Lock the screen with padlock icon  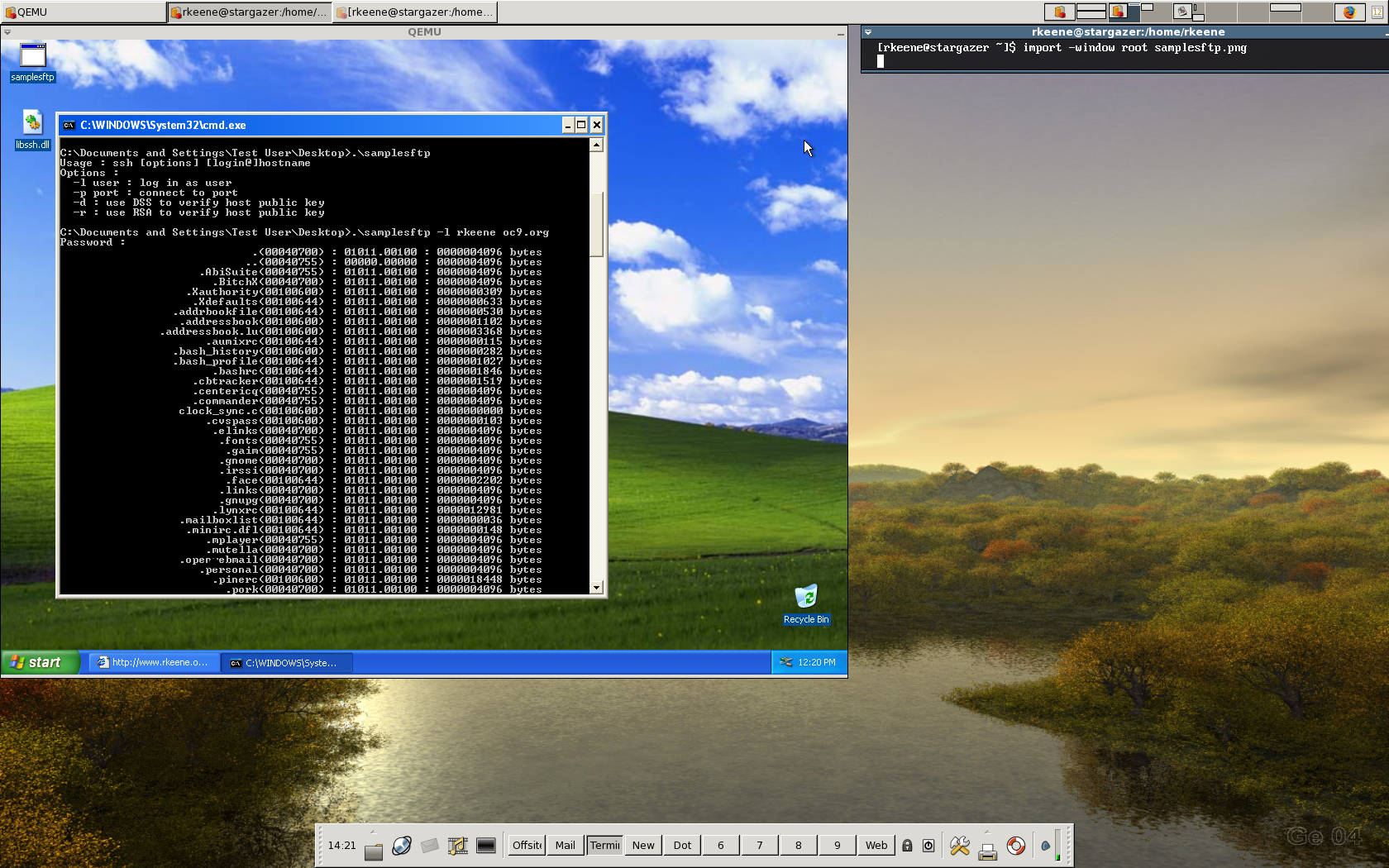coord(907,846)
